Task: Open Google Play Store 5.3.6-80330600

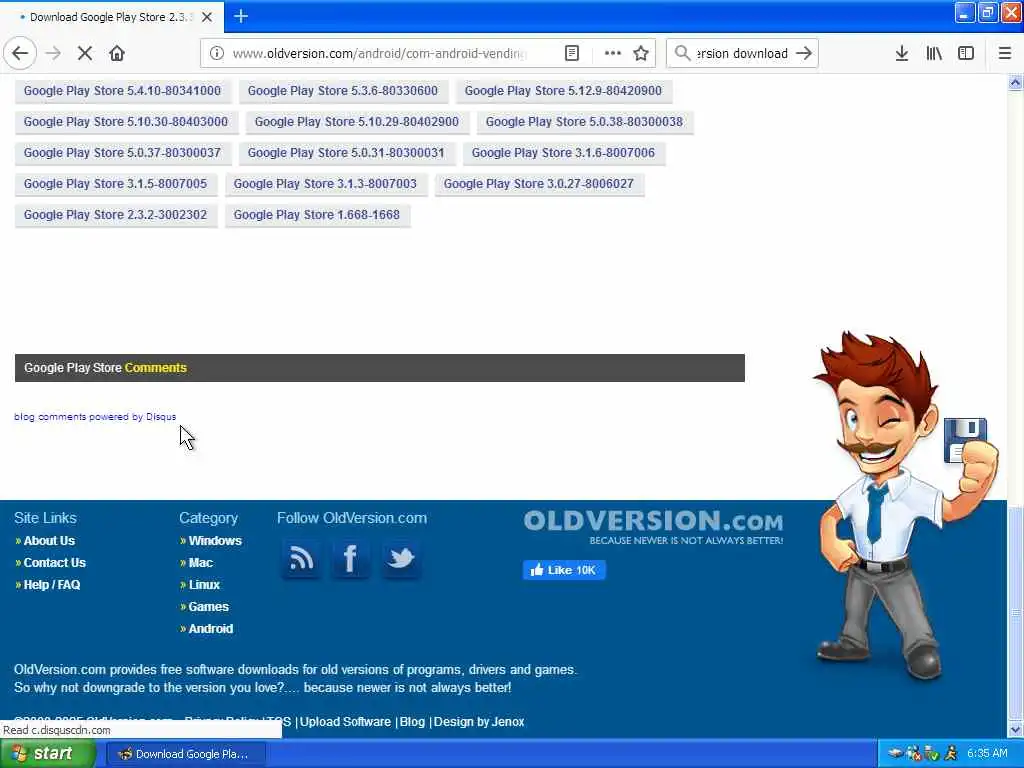Action: click(343, 91)
